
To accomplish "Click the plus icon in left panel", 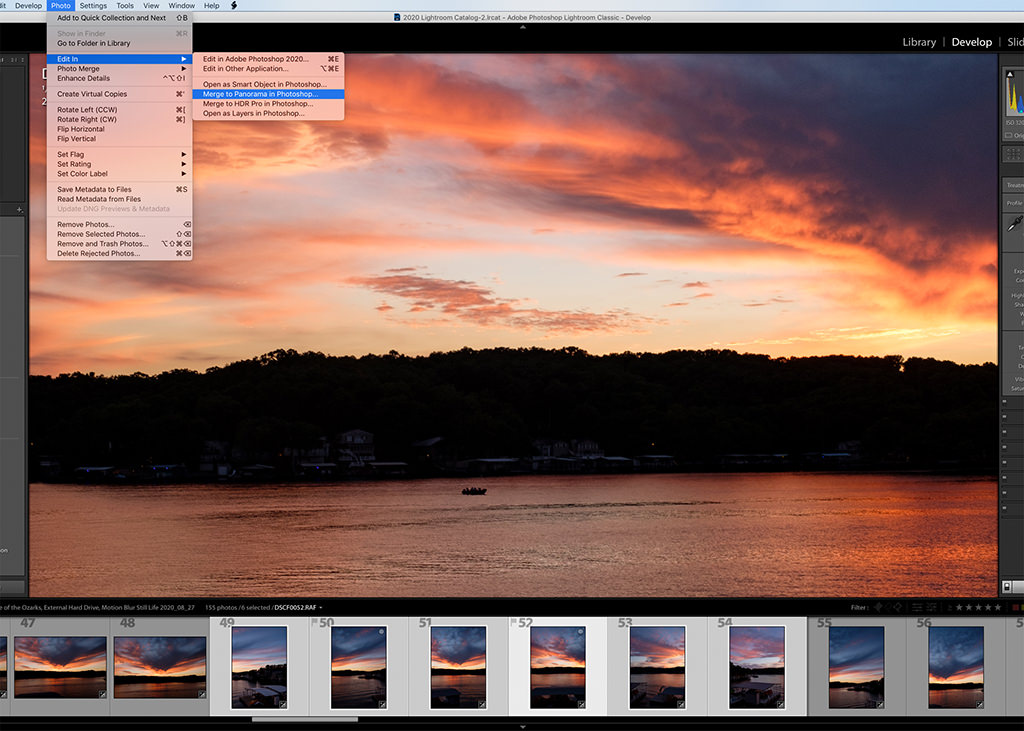I will pyautogui.click(x=20, y=210).
